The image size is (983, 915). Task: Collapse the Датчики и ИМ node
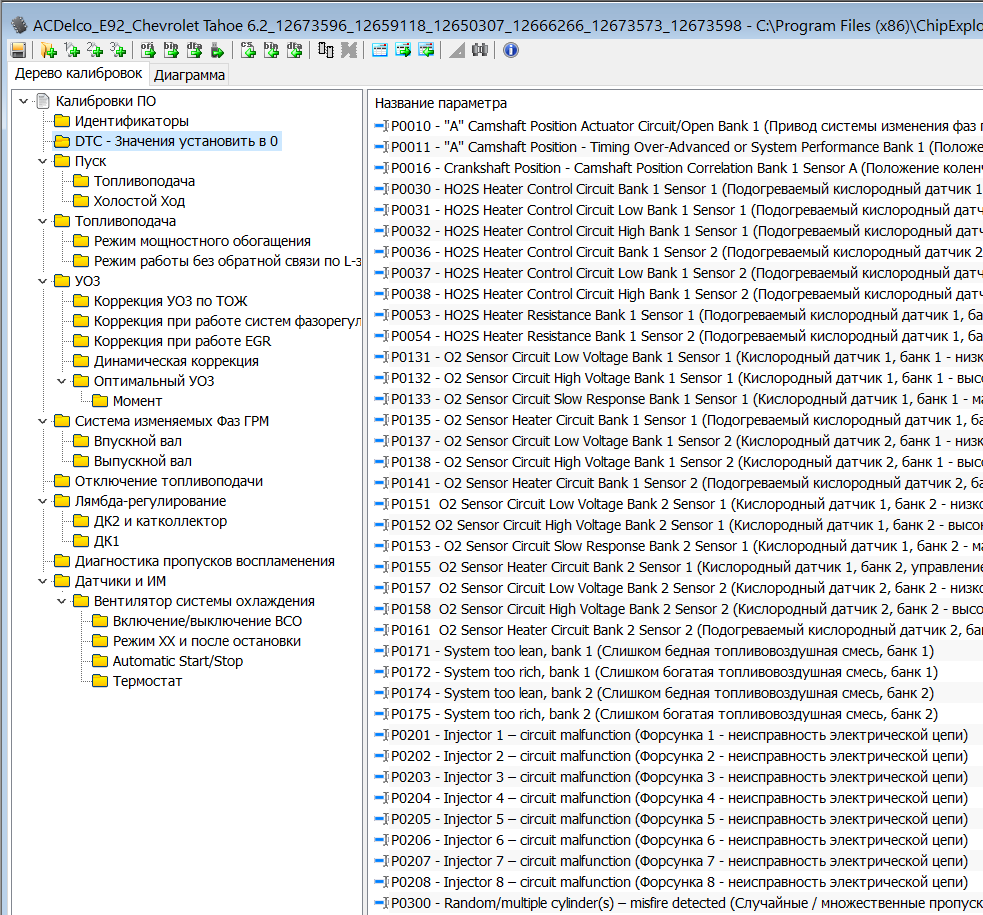coord(42,581)
